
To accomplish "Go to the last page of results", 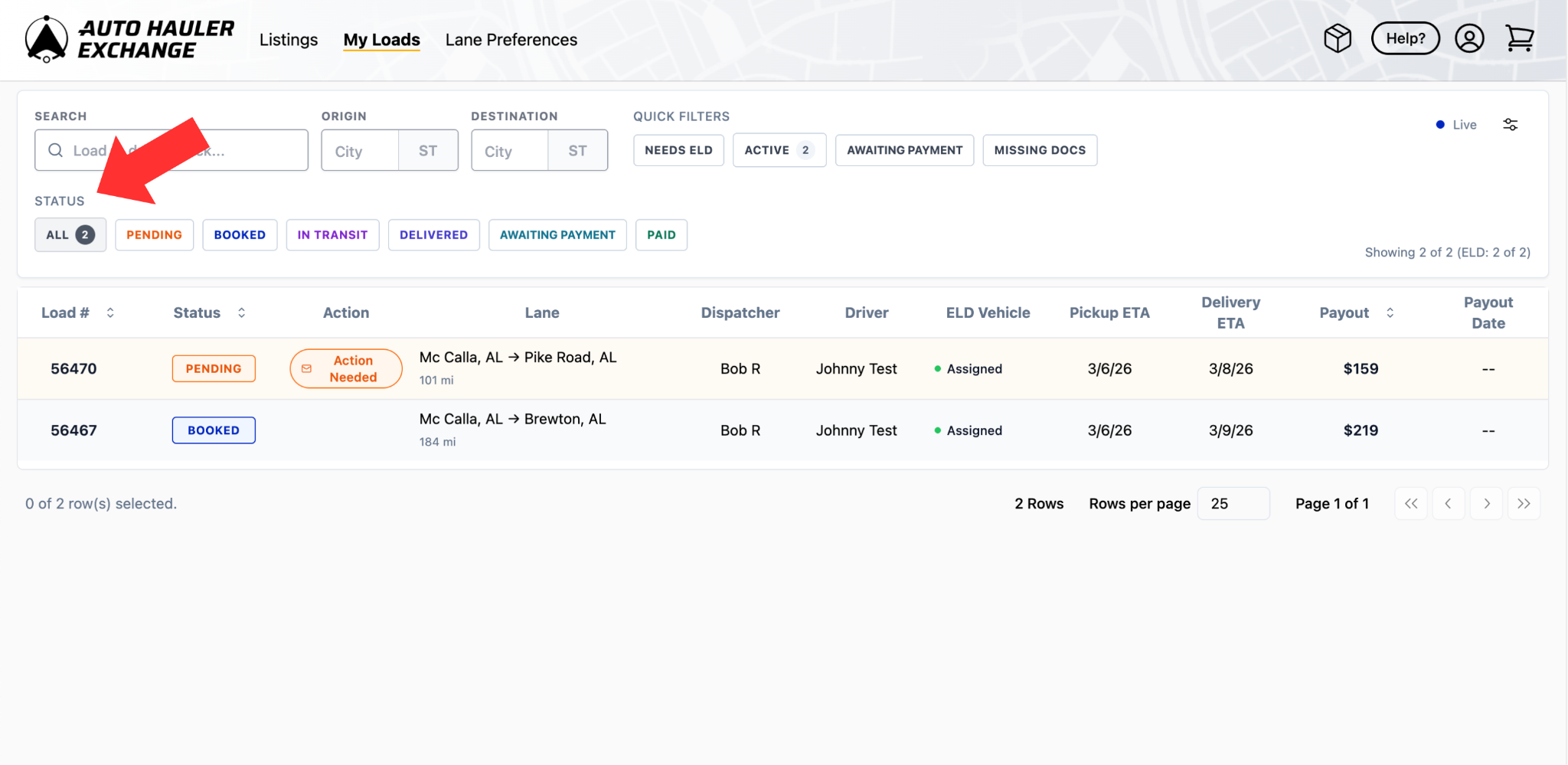I will (x=1524, y=504).
